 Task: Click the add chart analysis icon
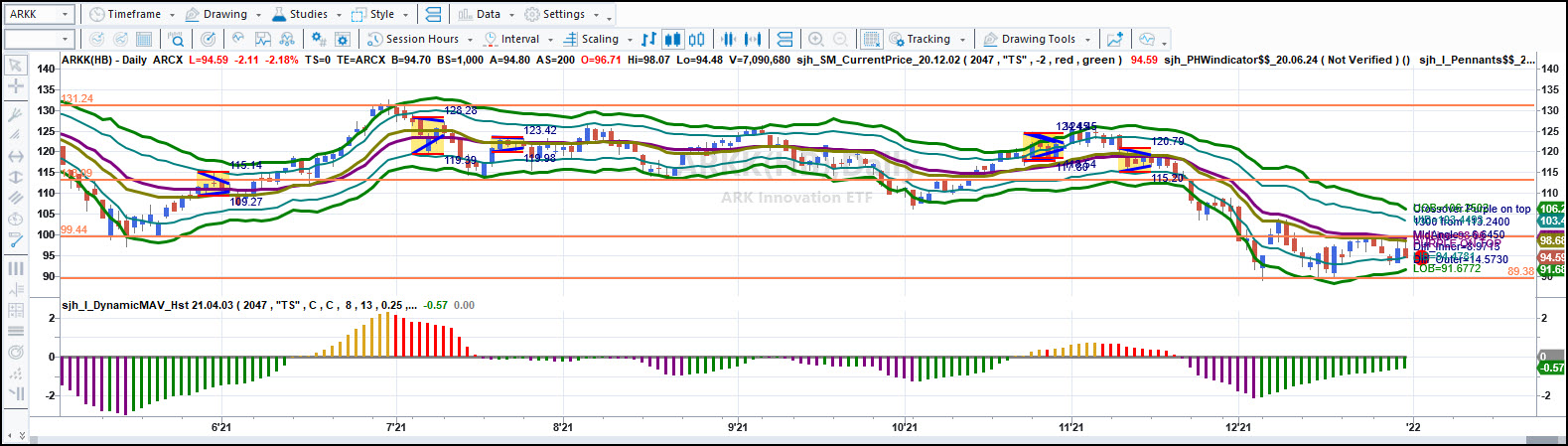(x=1115, y=39)
